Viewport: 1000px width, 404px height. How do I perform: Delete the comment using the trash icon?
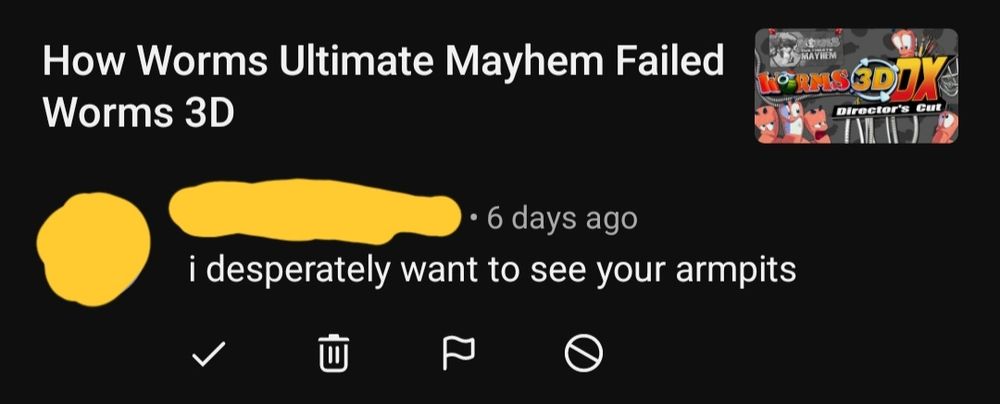click(334, 353)
